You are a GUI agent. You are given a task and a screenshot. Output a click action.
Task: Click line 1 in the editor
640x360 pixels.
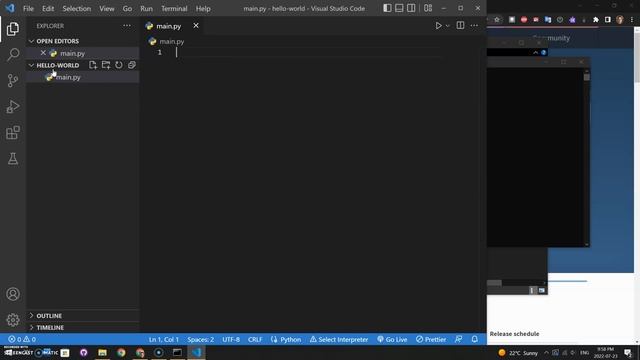pyautogui.click(x=310, y=52)
